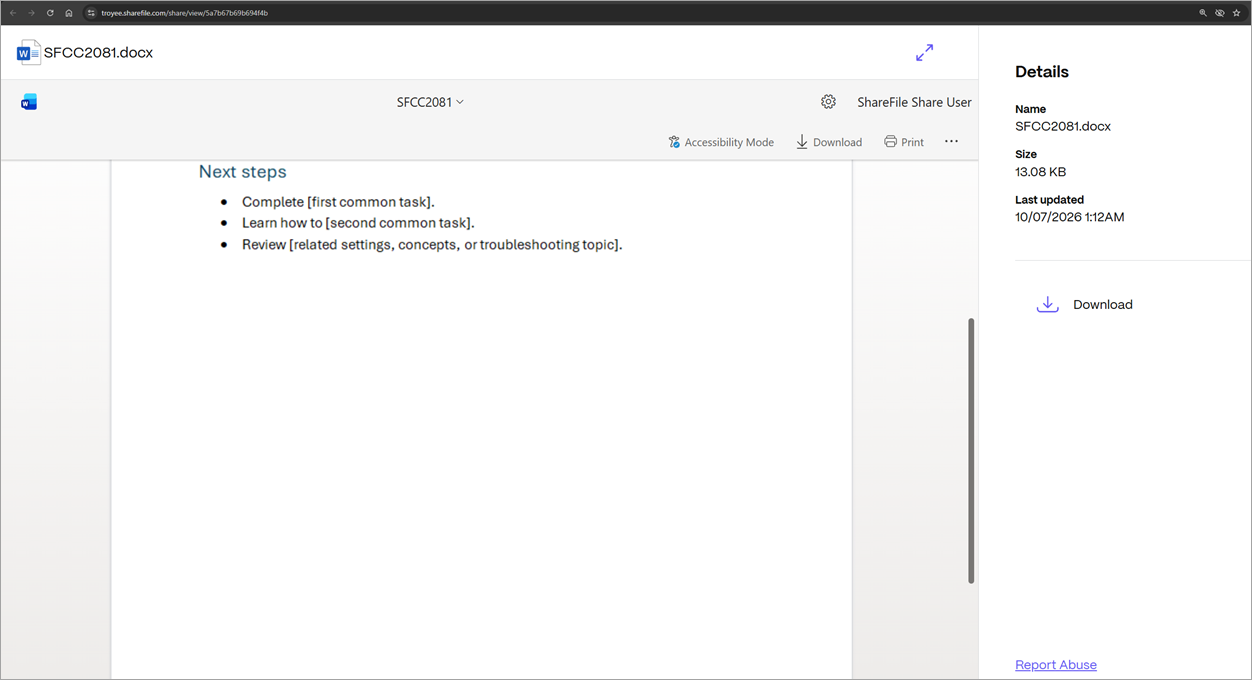Screen dimensions: 1252x680
Task: Open the browser zoom magnifier icon
Action: pyautogui.click(x=1203, y=13)
